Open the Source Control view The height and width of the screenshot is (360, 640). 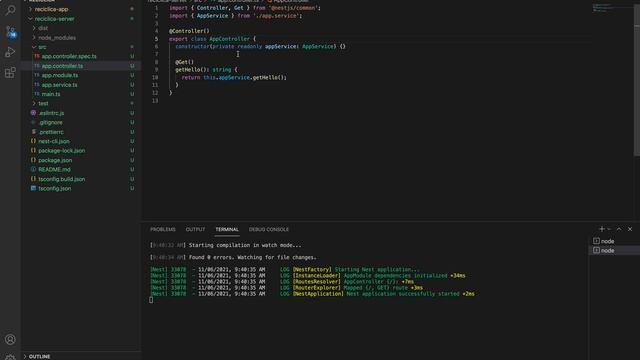coord(10,31)
